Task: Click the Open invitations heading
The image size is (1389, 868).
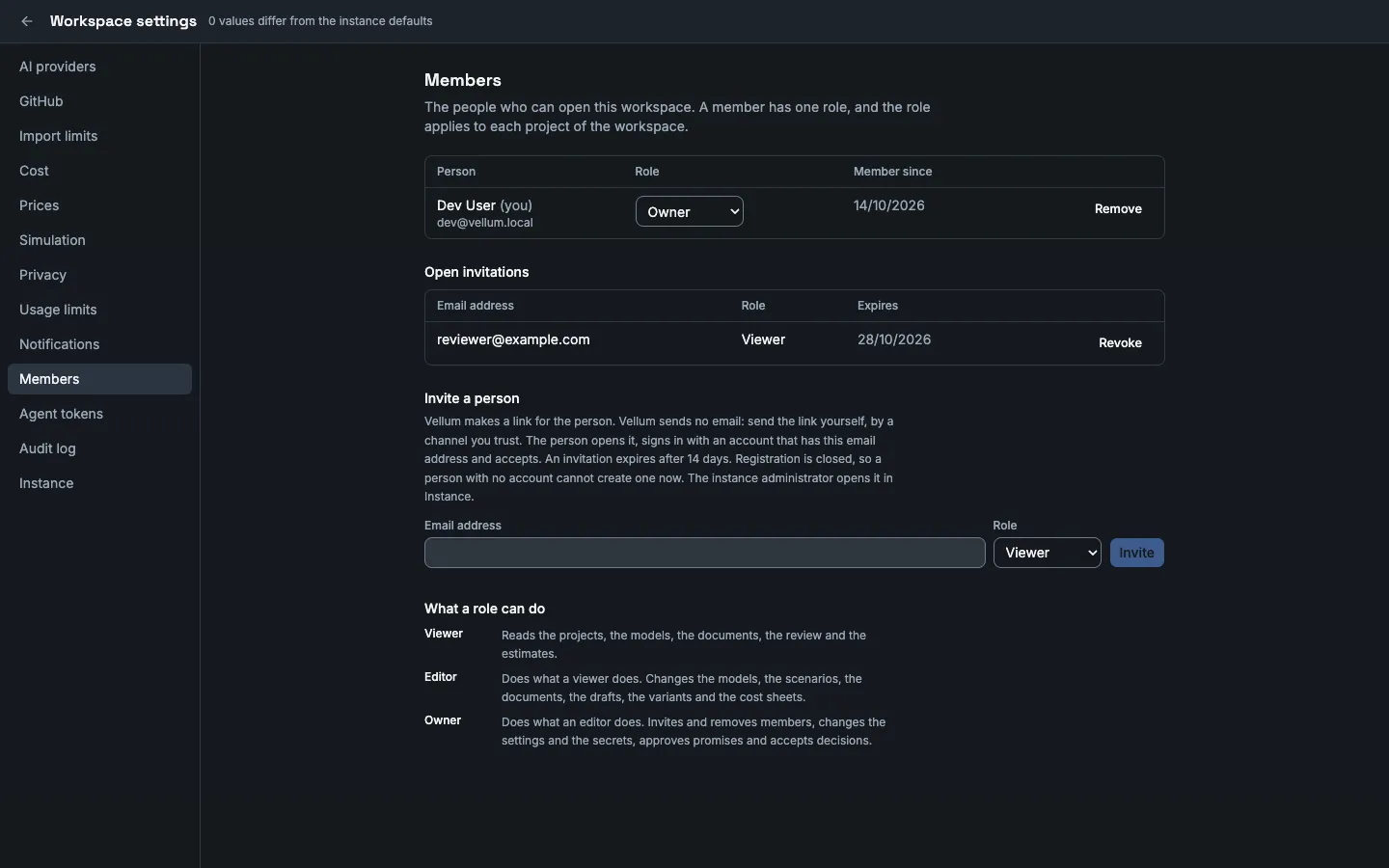Action: pos(477,272)
